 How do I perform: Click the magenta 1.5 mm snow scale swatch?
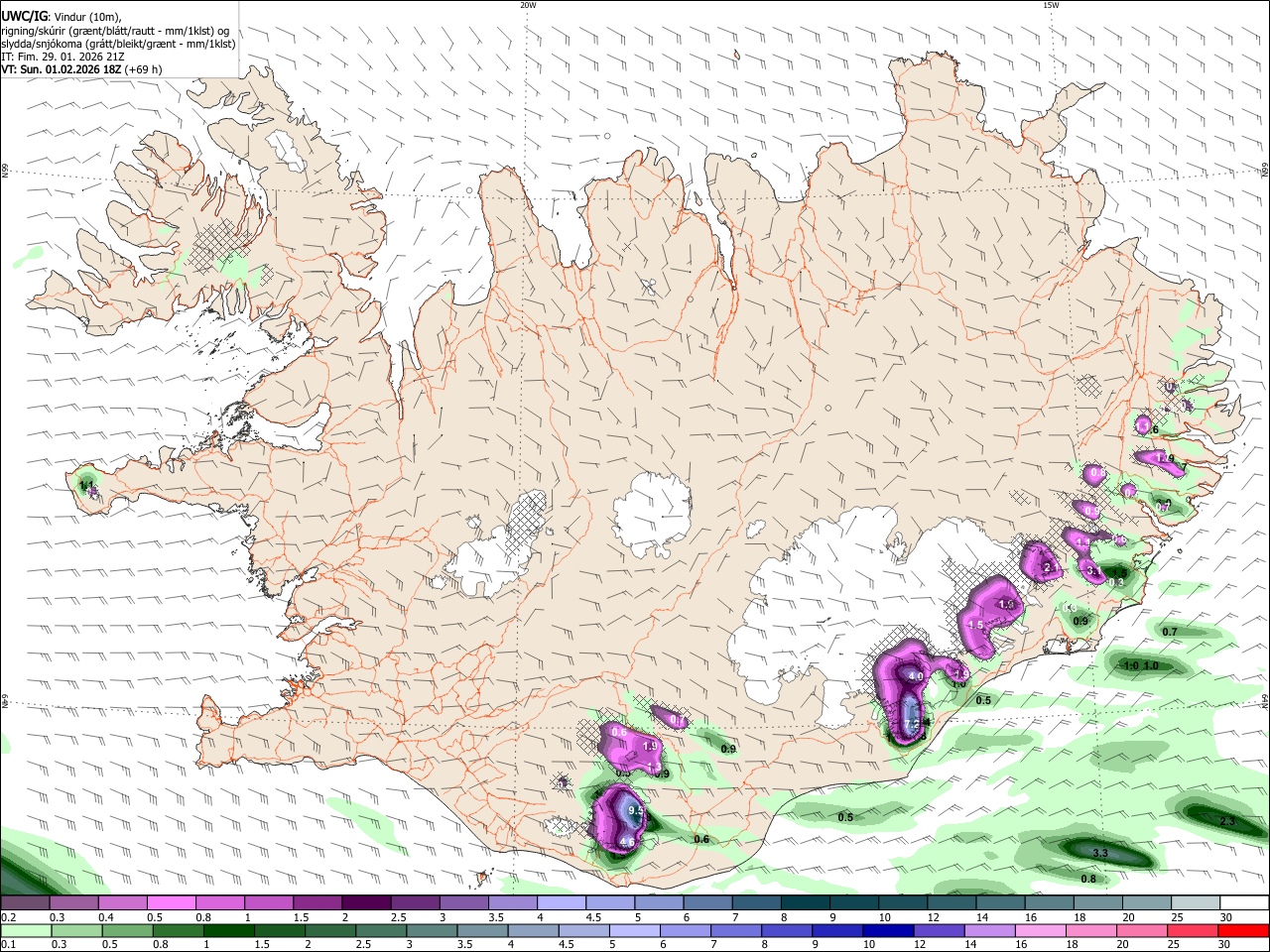pos(317,903)
